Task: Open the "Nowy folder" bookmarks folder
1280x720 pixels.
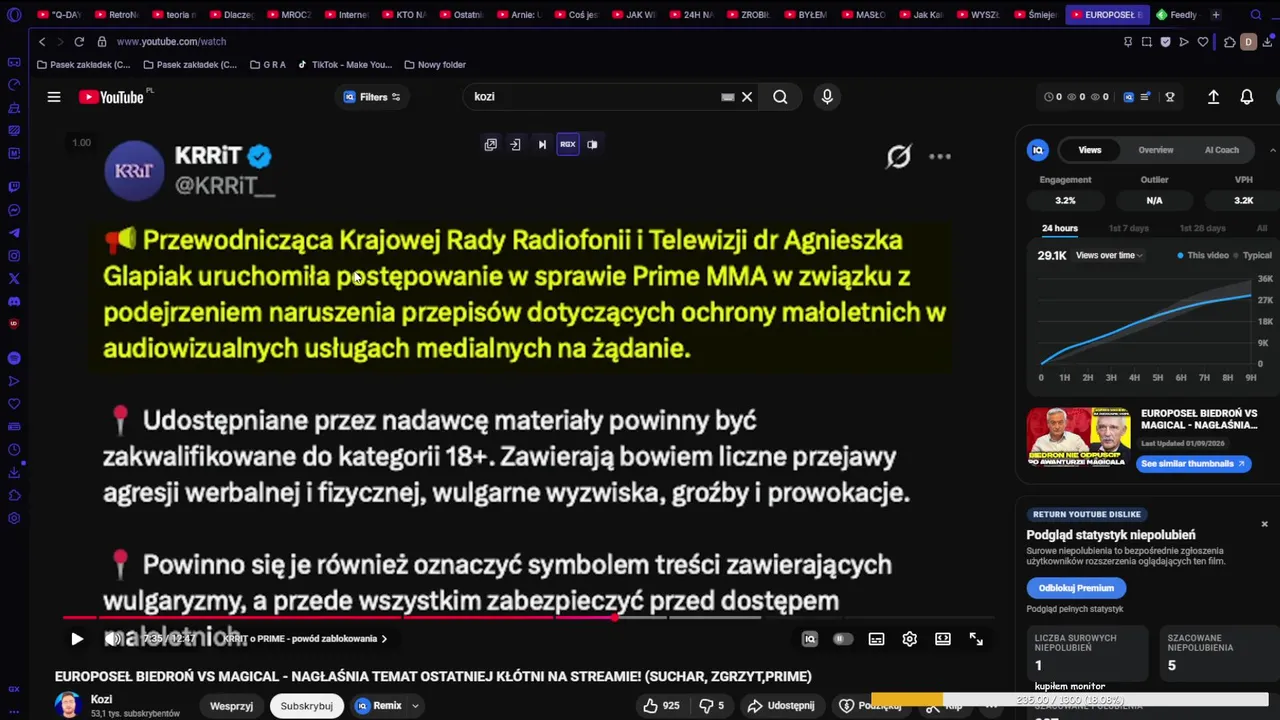Action: tap(435, 65)
